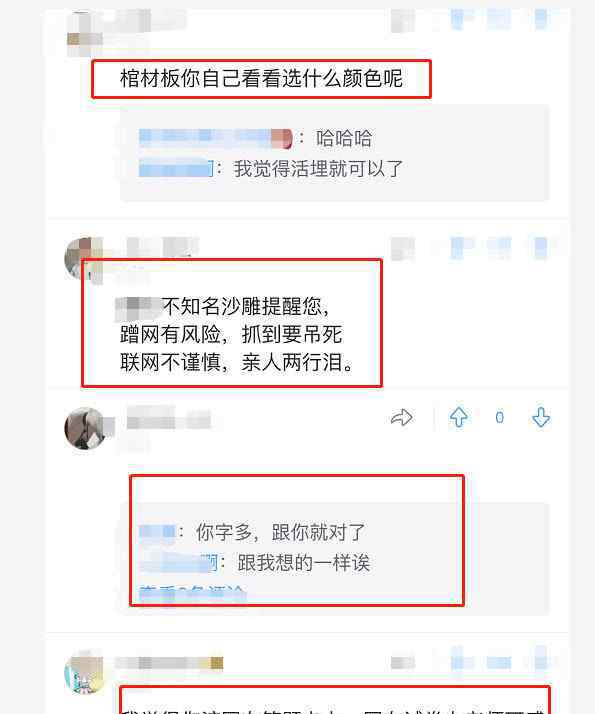
Task: Click blurred upvote icon on 不知名沙雕 comment
Action: pyautogui.click(x=458, y=249)
